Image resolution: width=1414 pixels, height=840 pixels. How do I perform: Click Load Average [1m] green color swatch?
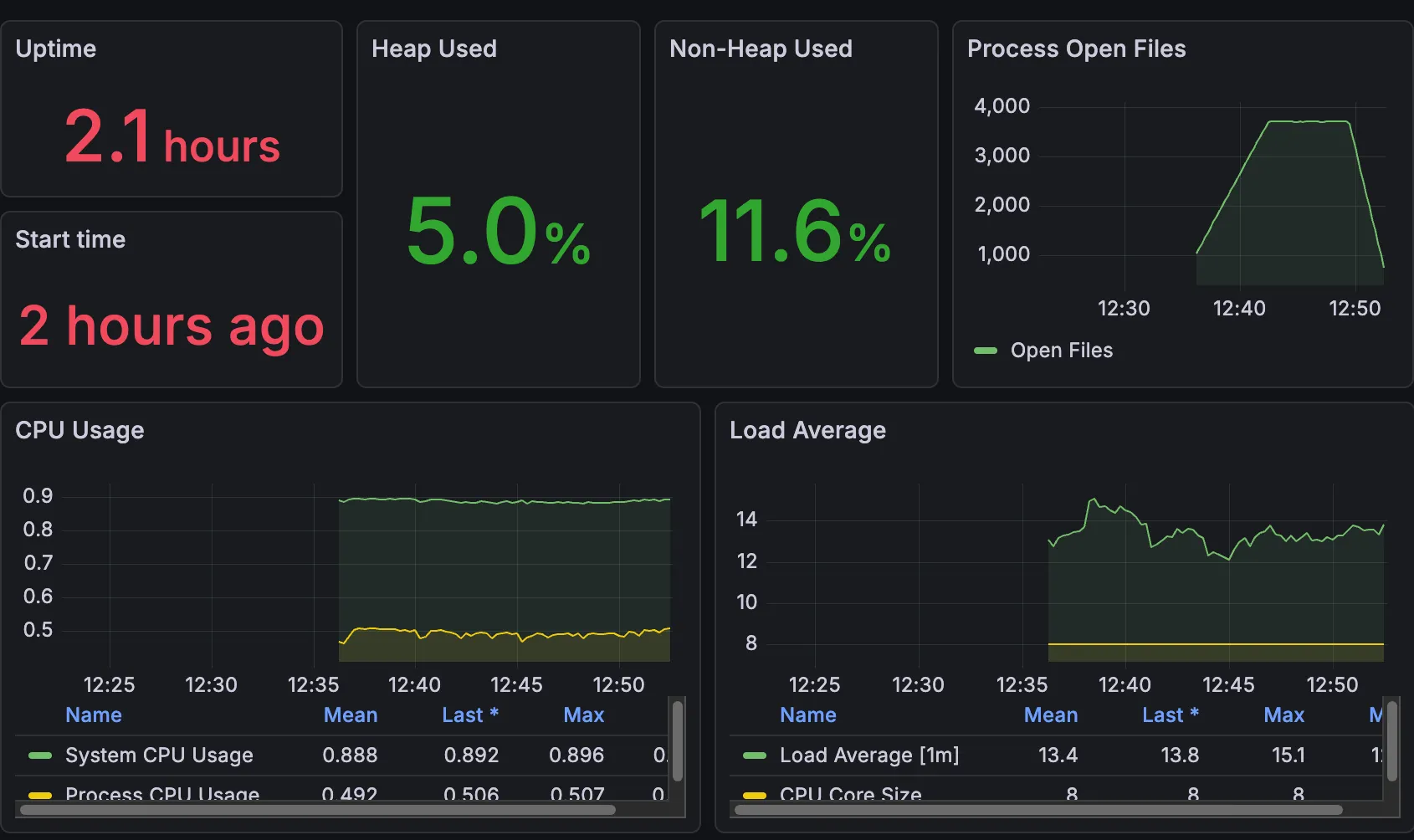(755, 755)
